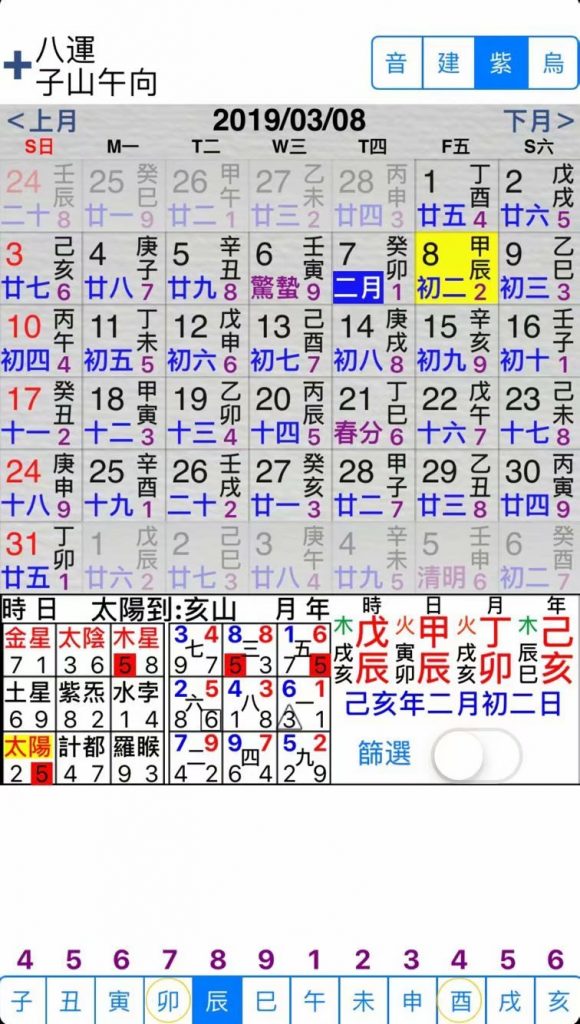Select March 10 丙午 day cell
This screenshot has width=580, height=1024.
tap(41, 340)
